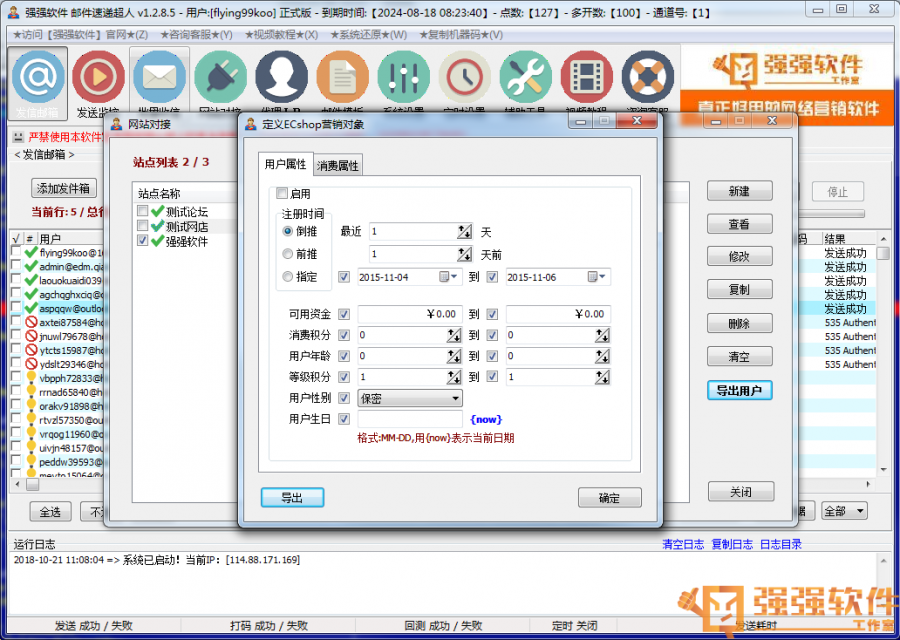Click stepper on 用户年龄 minimum field

coord(454,356)
